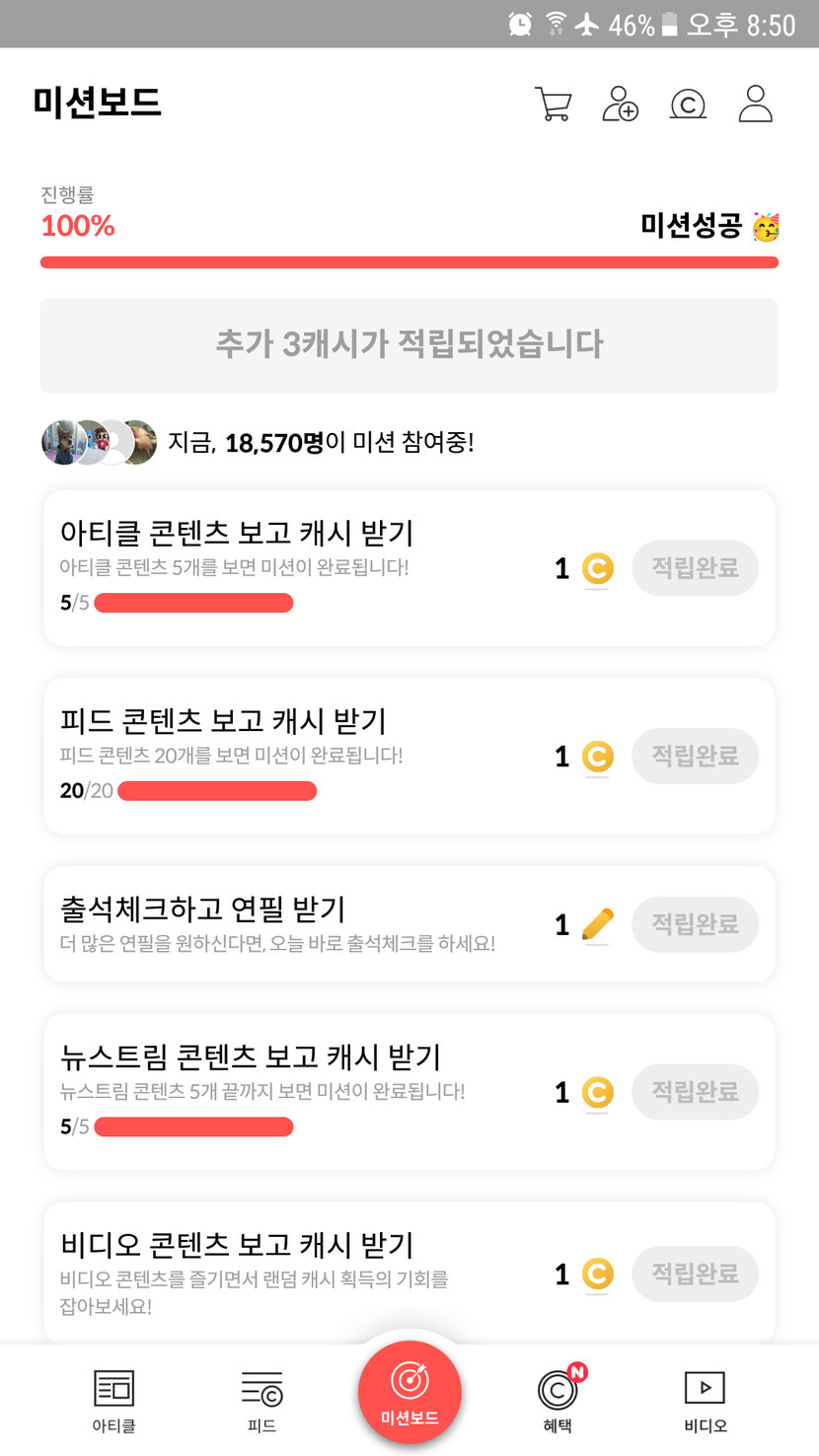Switch to the 아티클 tab
The image size is (819, 1456).
pyautogui.click(x=113, y=1399)
